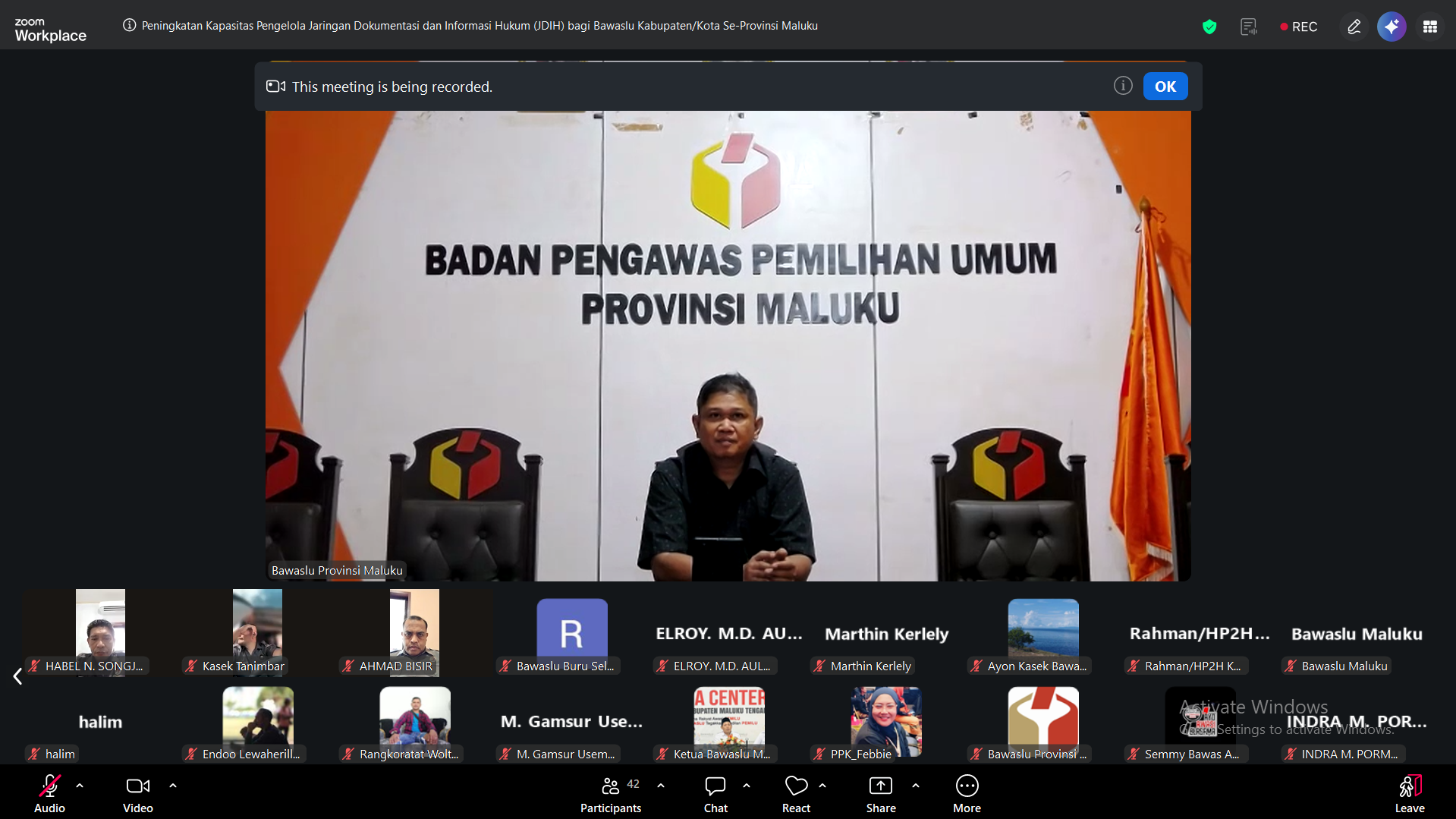Select Bawaslu Maluku participant tile

point(1357,632)
